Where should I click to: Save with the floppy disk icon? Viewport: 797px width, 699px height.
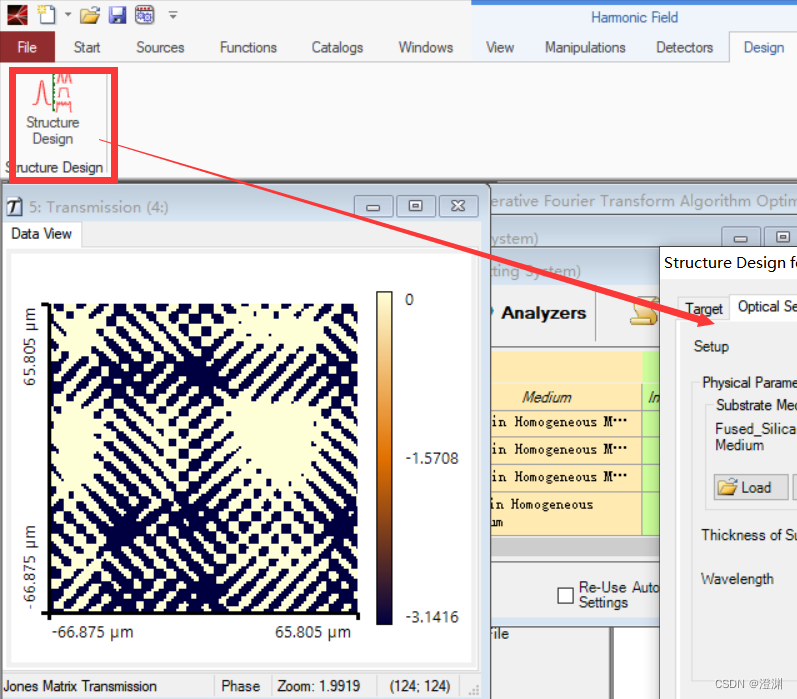tap(117, 15)
